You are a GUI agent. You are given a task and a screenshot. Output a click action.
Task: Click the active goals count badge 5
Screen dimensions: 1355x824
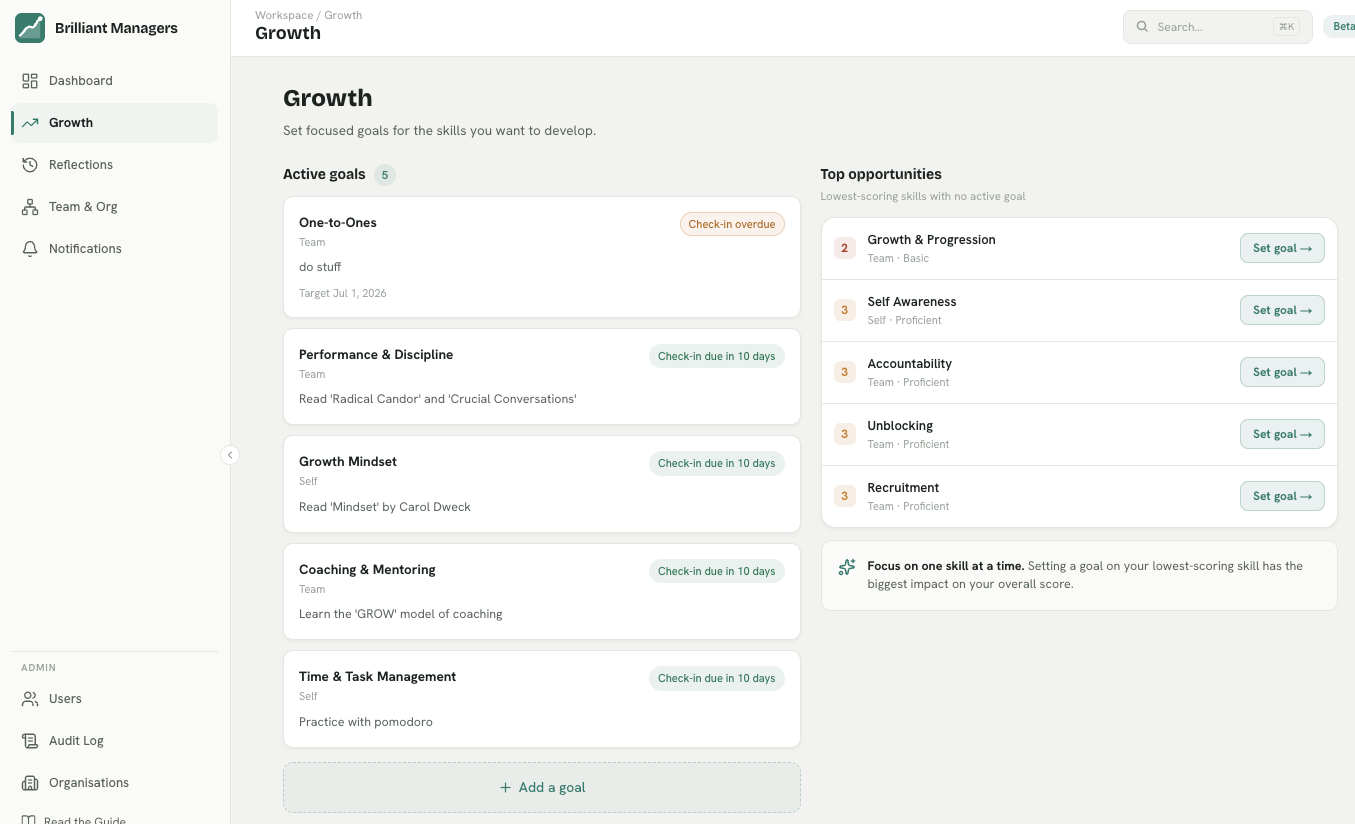[385, 175]
